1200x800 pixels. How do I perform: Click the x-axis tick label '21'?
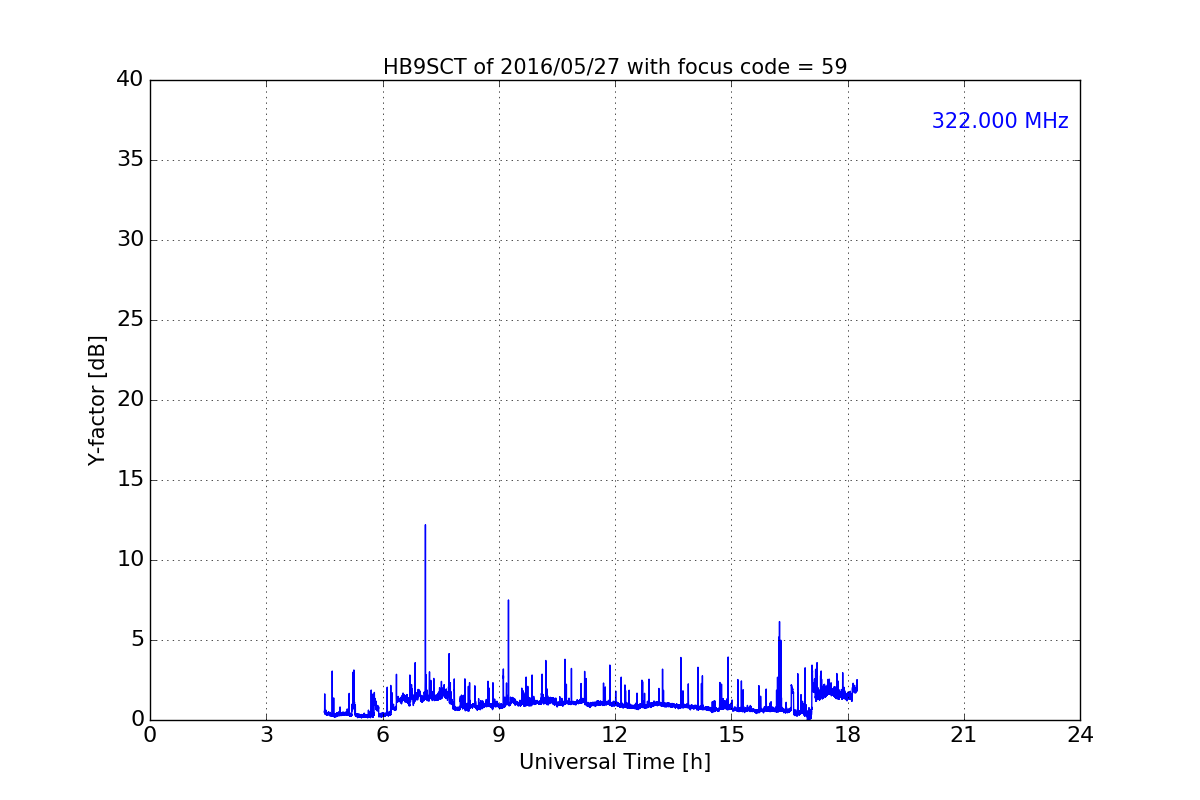point(964,735)
